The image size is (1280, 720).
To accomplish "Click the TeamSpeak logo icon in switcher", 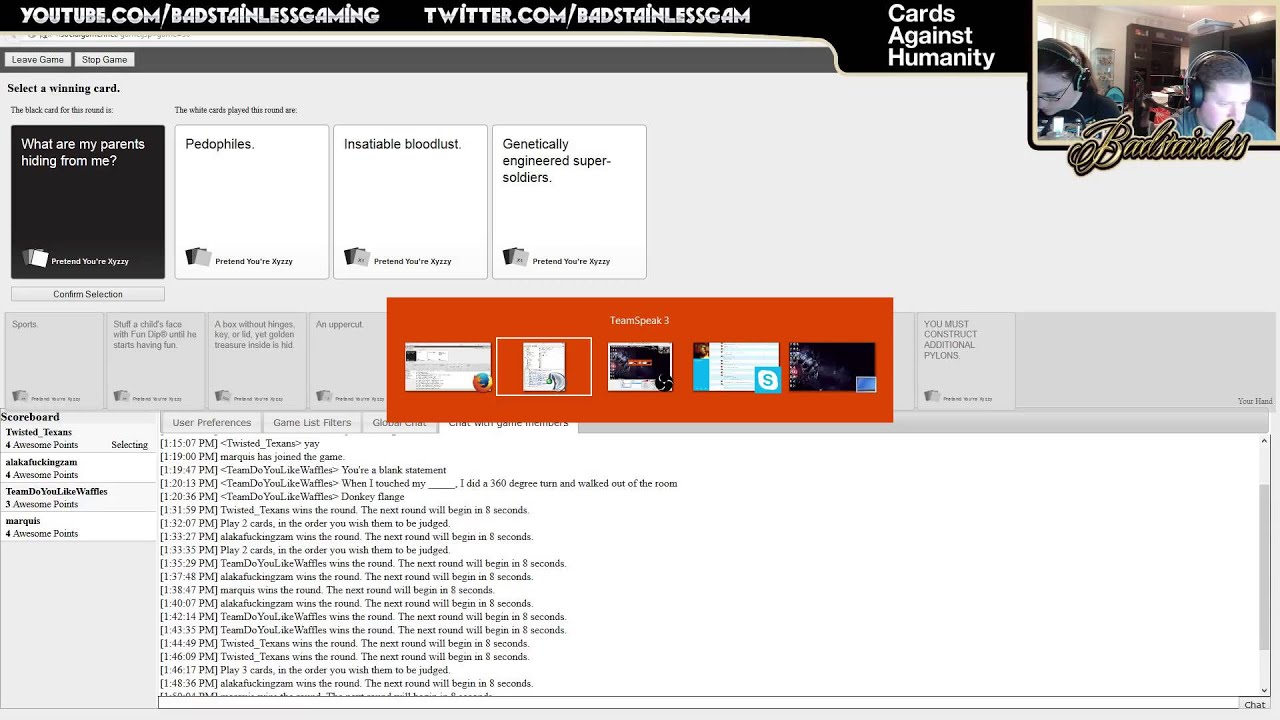I will pyautogui.click(x=556, y=381).
